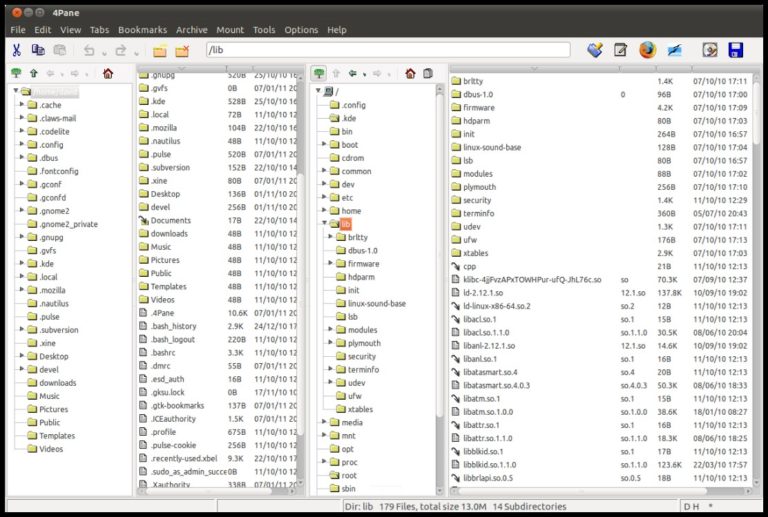The image size is (768, 517).
Task: Open the Redo history dropdown arrow
Action: coord(136,53)
